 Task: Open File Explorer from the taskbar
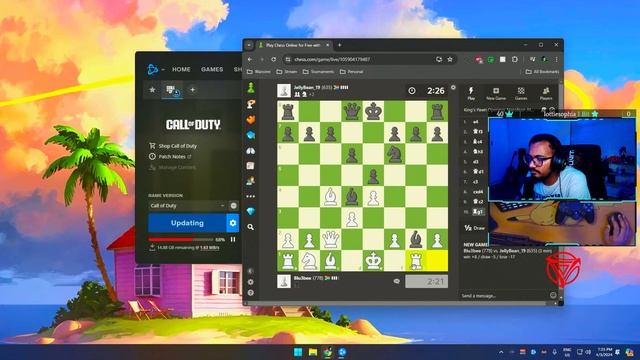pos(313,352)
